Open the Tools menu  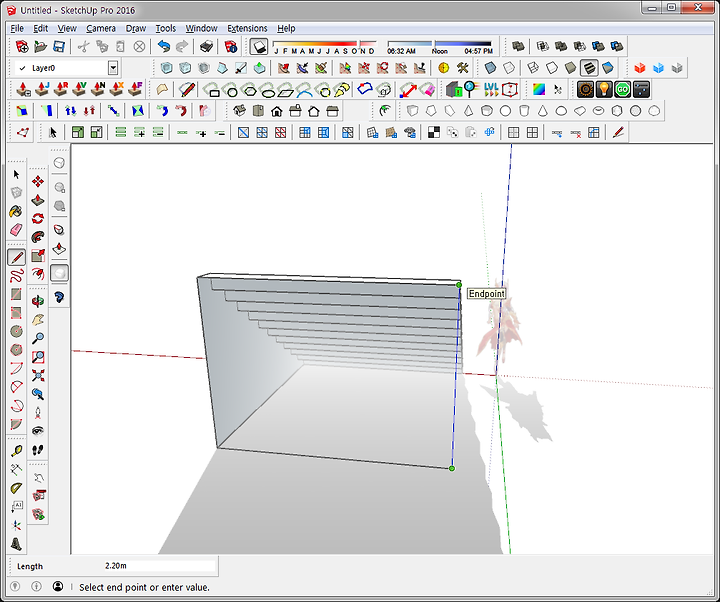(165, 28)
